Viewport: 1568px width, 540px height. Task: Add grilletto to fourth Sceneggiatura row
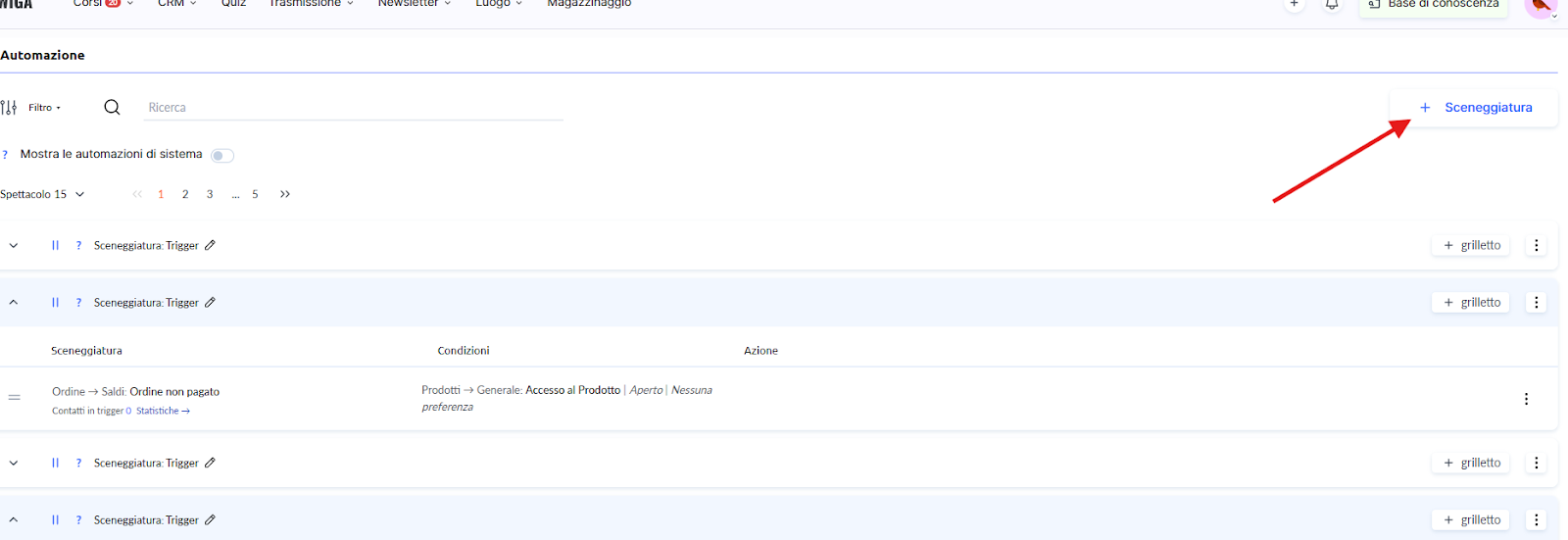point(1471,519)
